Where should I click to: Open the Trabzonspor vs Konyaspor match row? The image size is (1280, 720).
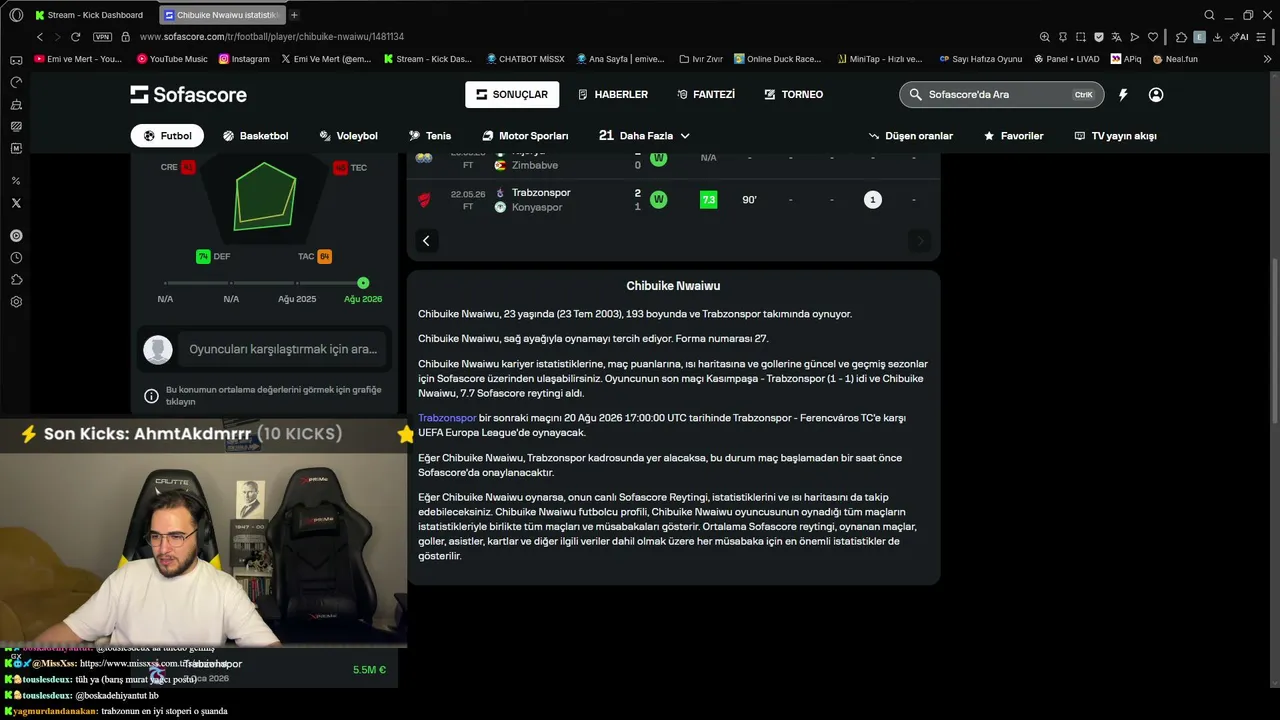click(x=673, y=200)
